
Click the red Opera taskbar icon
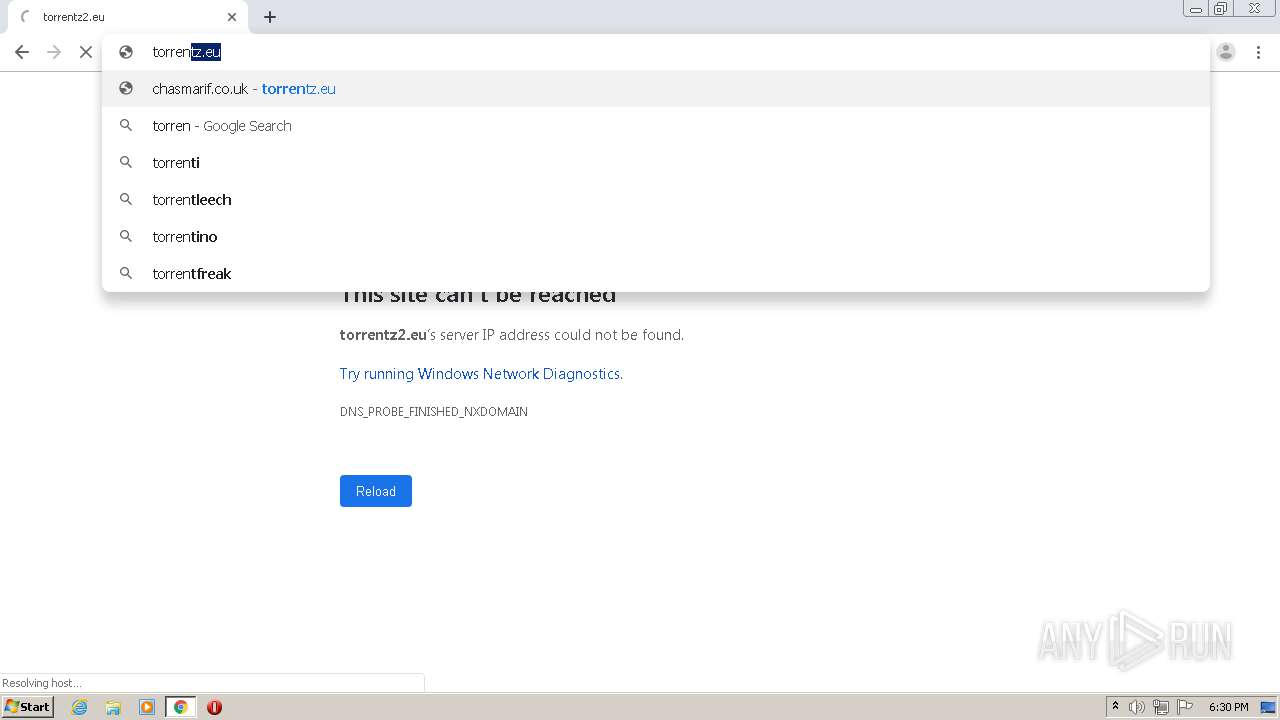tap(214, 707)
